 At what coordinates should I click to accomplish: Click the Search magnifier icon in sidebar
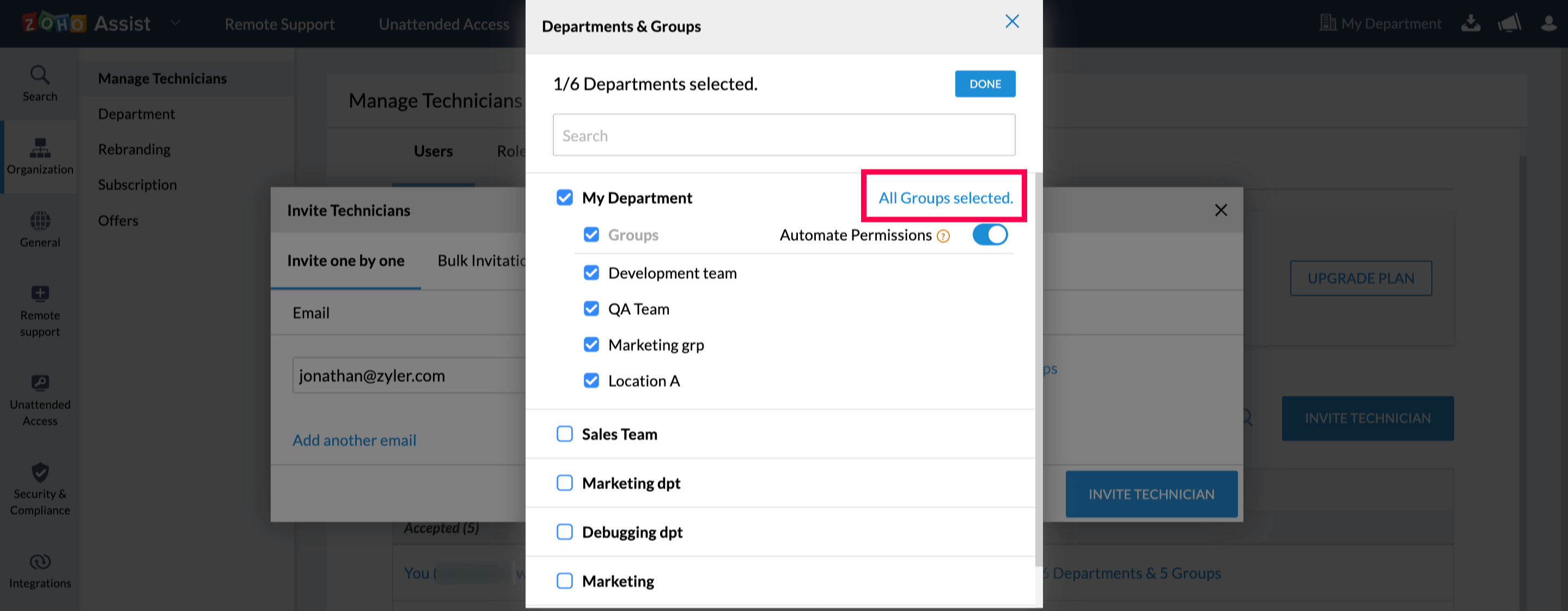point(40,76)
